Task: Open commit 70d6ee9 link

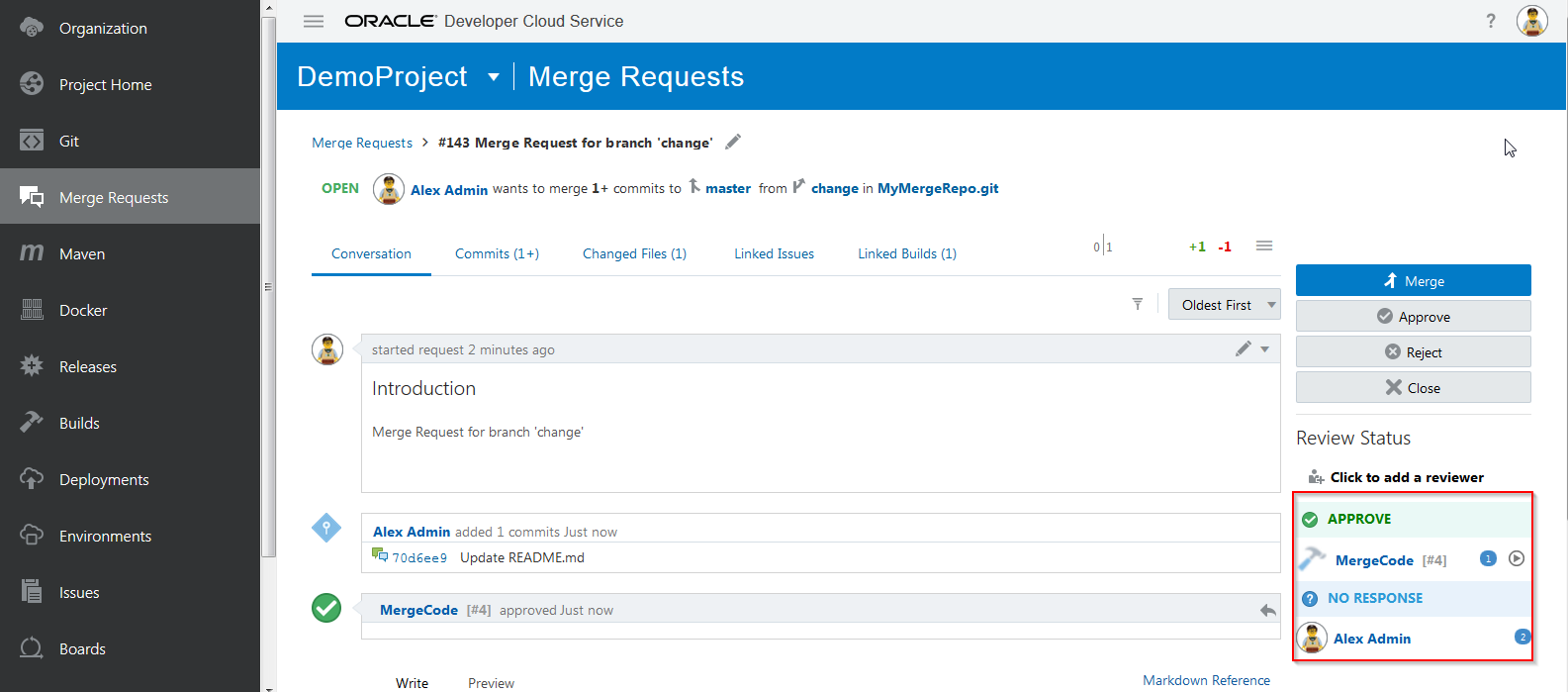Action: (419, 557)
